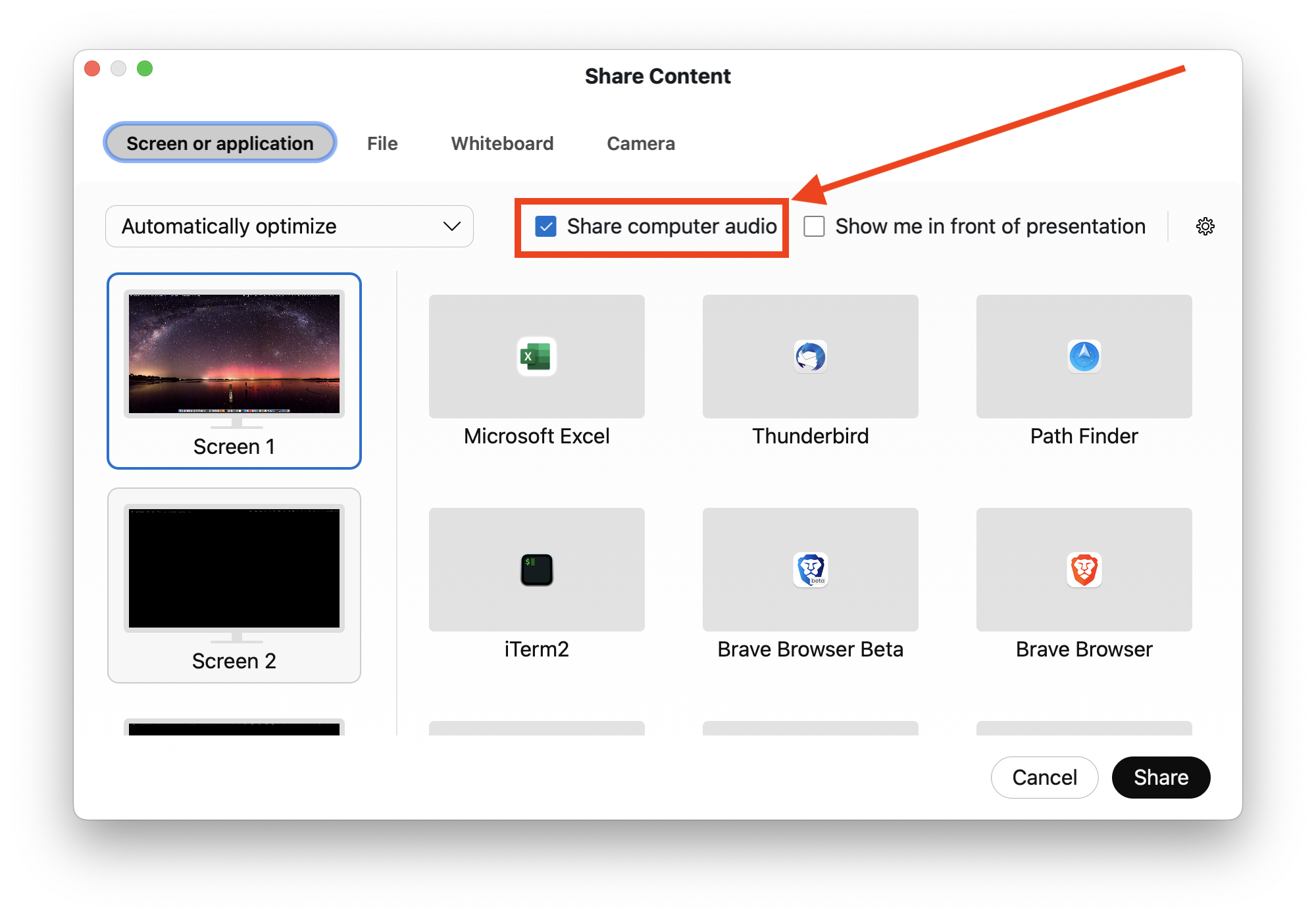Switch to the Camera tab

(641, 143)
